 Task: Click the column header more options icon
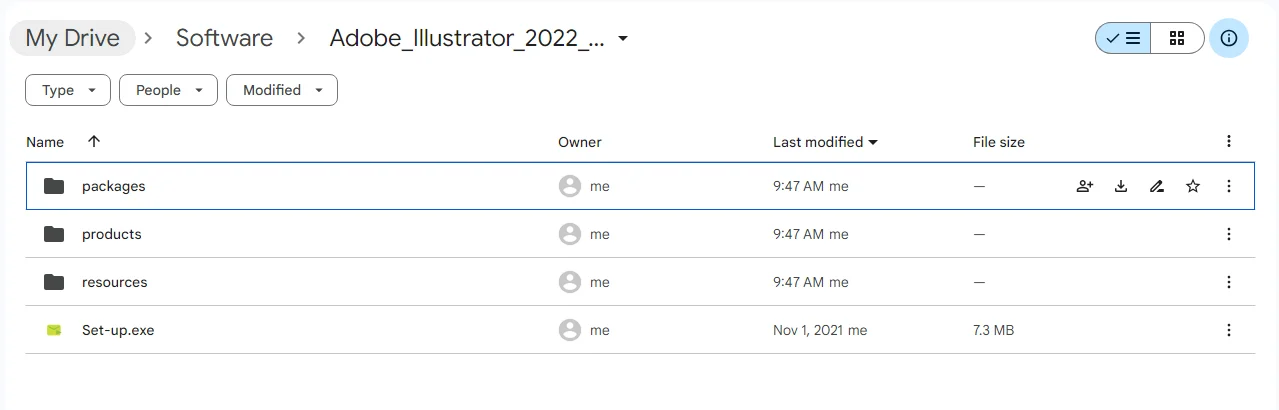pyautogui.click(x=1229, y=142)
